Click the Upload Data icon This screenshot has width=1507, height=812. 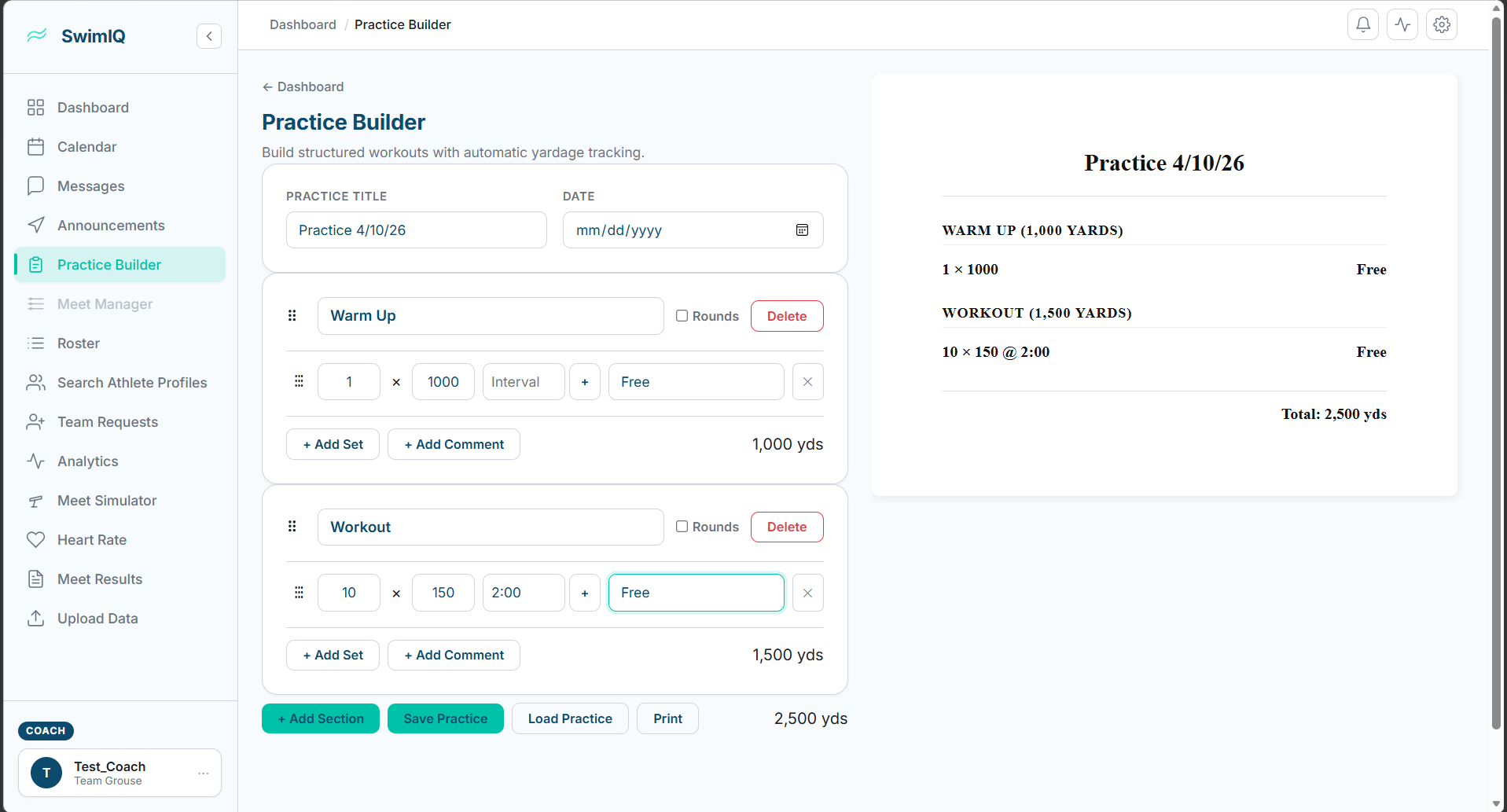36,618
